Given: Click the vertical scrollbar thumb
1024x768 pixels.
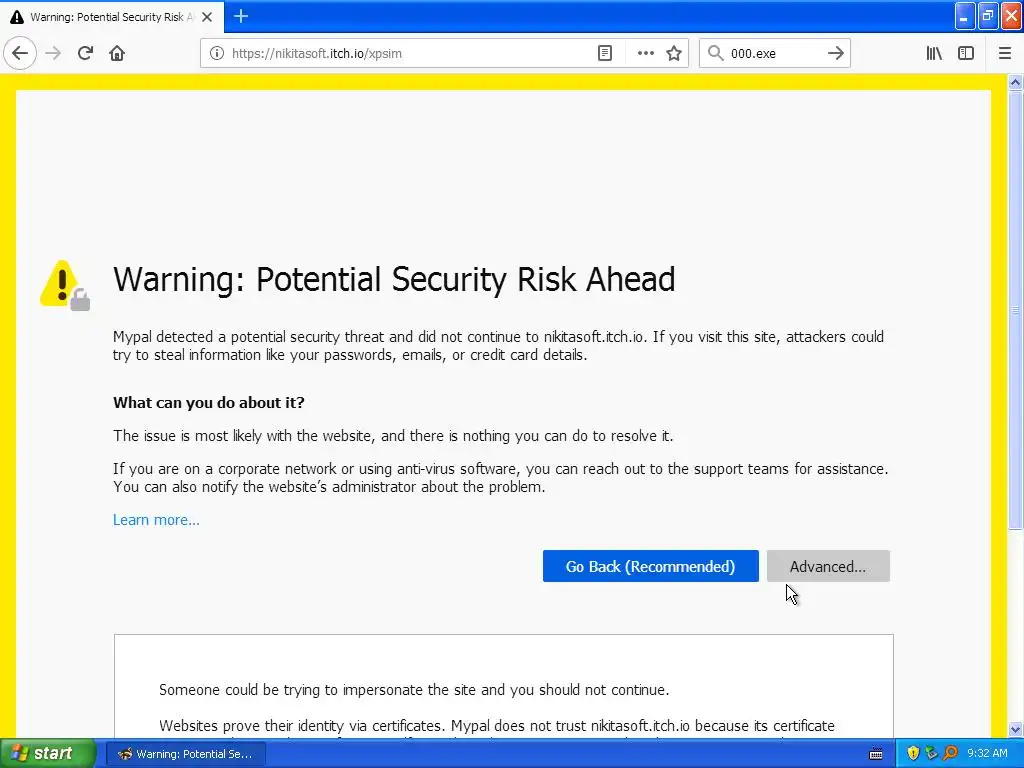Looking at the screenshot, I should click(1015, 310).
